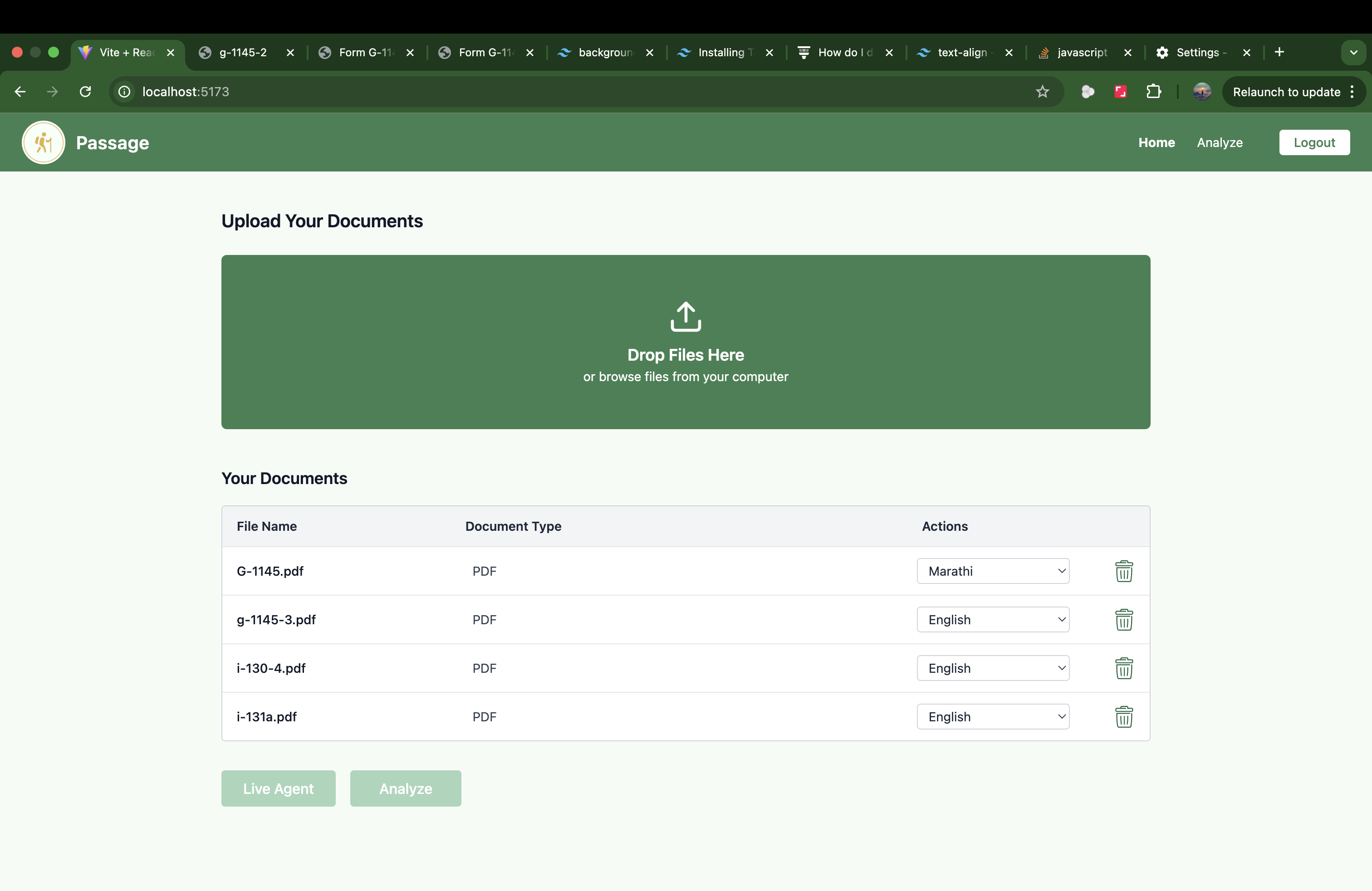Viewport: 1372px width, 891px height.
Task: Reload the page with refresh icon
Action: point(85,92)
